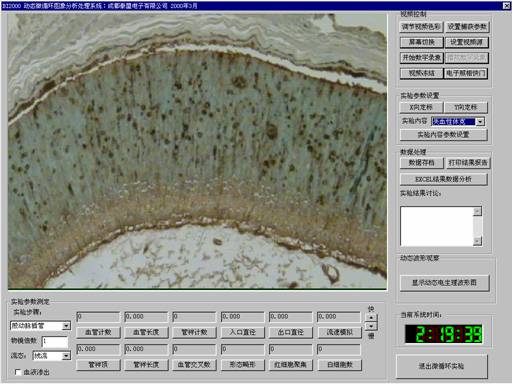Viewport: 512px width, 384px height.
Task: Open 设置捕获参数 capture settings
Action: pyautogui.click(x=467, y=27)
